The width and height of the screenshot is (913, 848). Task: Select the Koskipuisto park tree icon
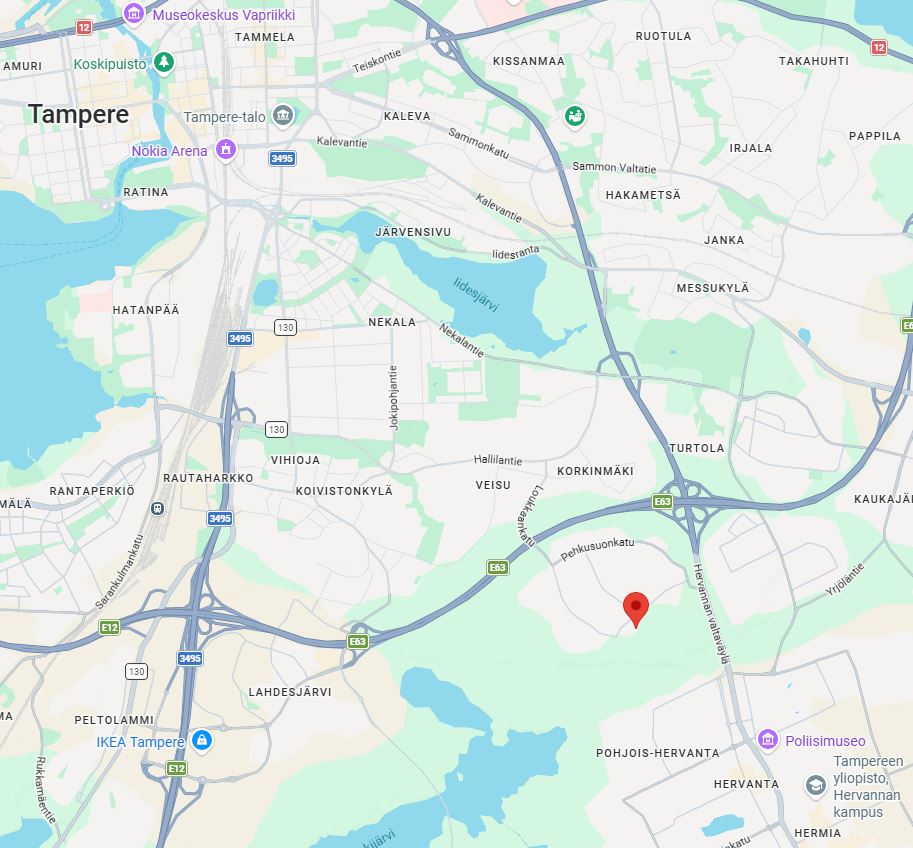164,62
